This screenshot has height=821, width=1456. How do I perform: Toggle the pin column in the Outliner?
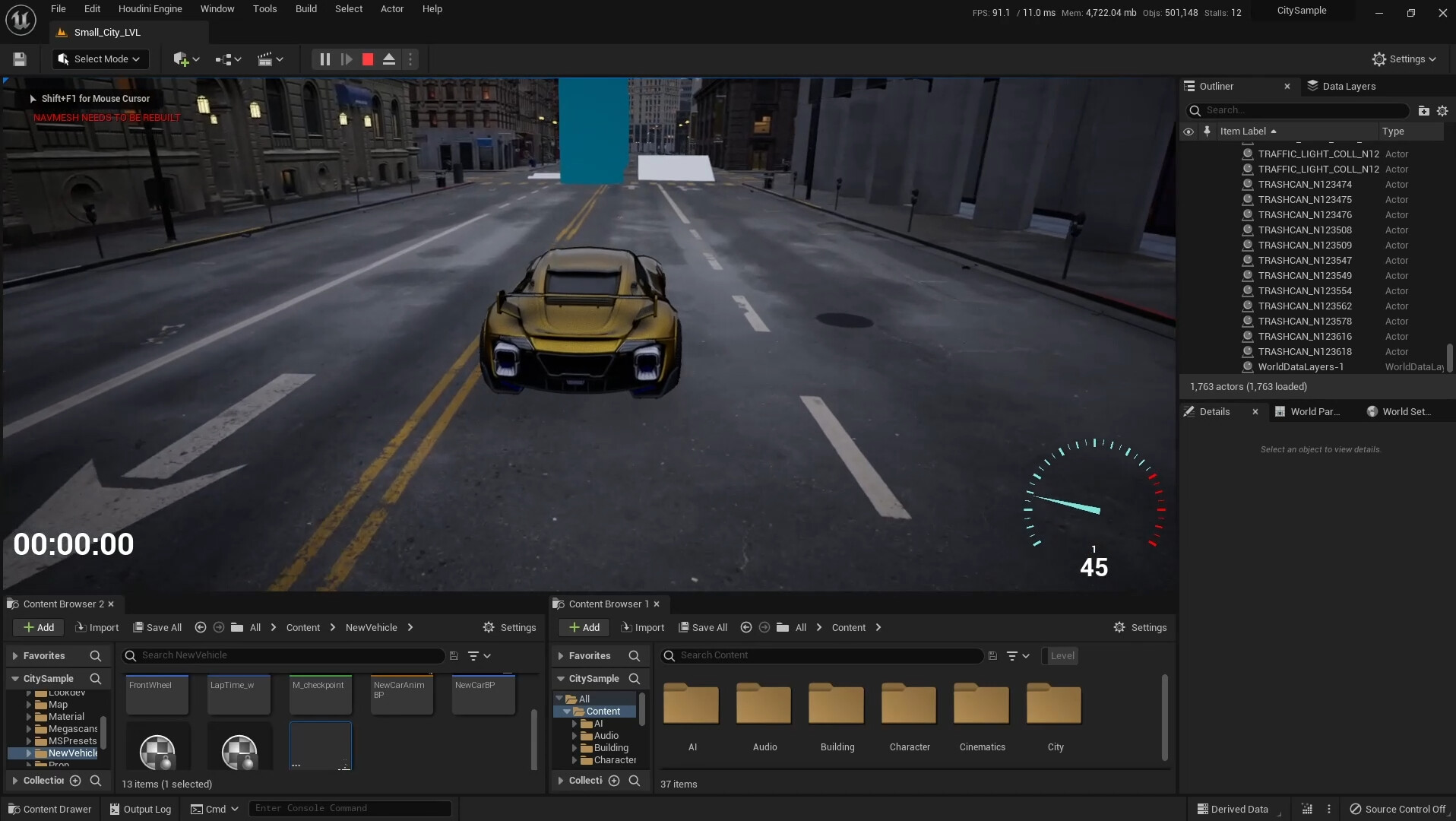[1207, 132]
